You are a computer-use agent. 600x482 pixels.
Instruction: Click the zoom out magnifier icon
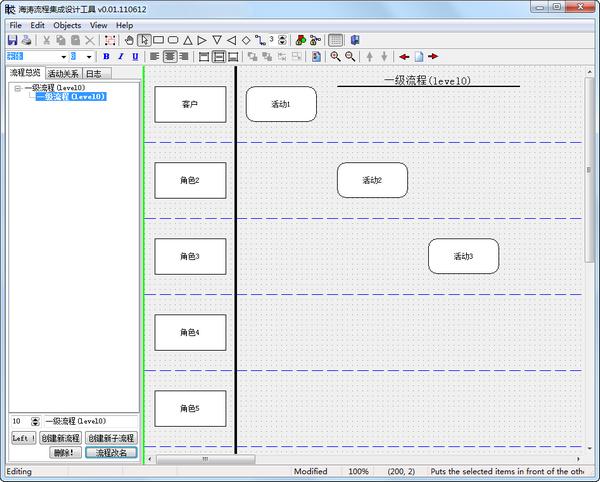[351, 57]
